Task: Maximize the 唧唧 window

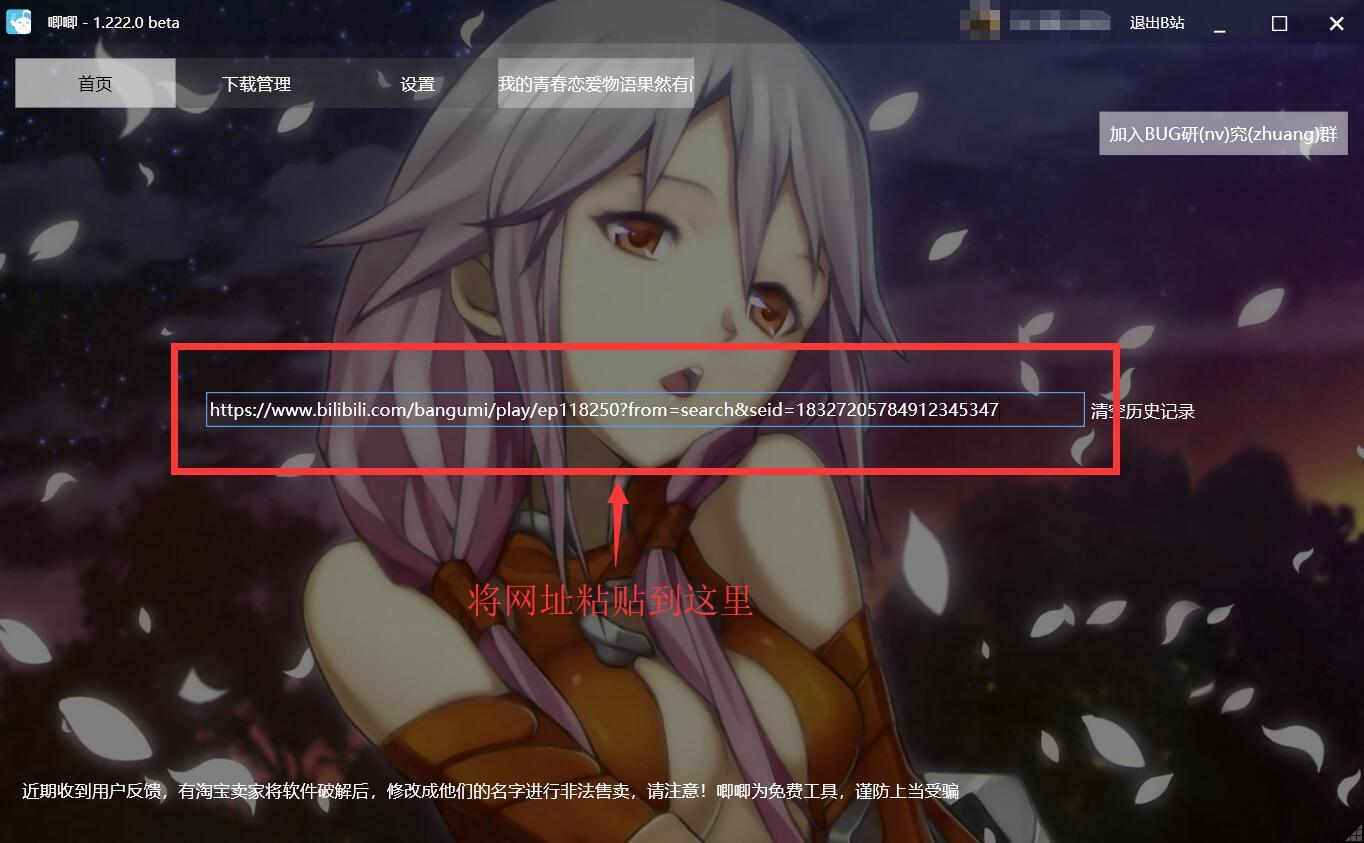Action: click(x=1279, y=24)
